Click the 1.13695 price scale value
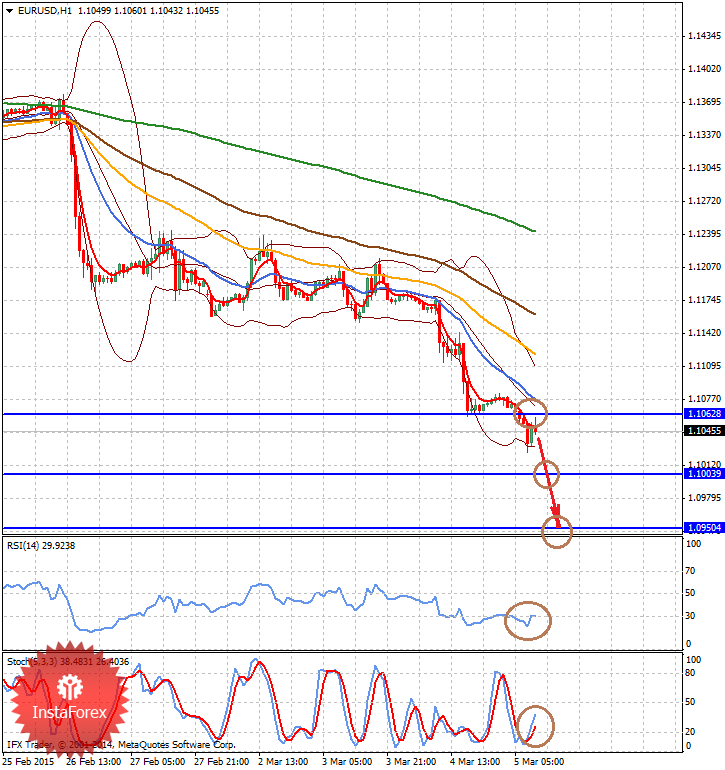 click(x=704, y=102)
